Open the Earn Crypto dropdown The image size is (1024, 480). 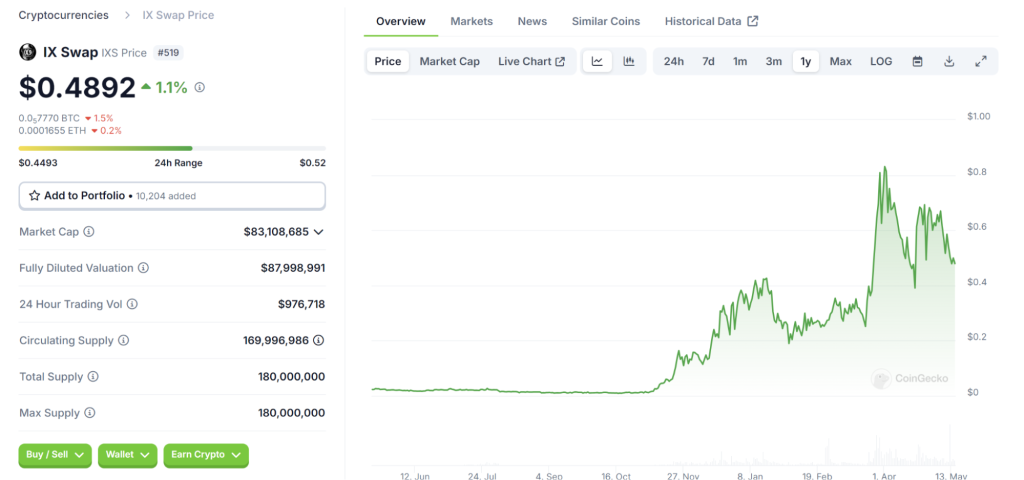[x=206, y=455]
